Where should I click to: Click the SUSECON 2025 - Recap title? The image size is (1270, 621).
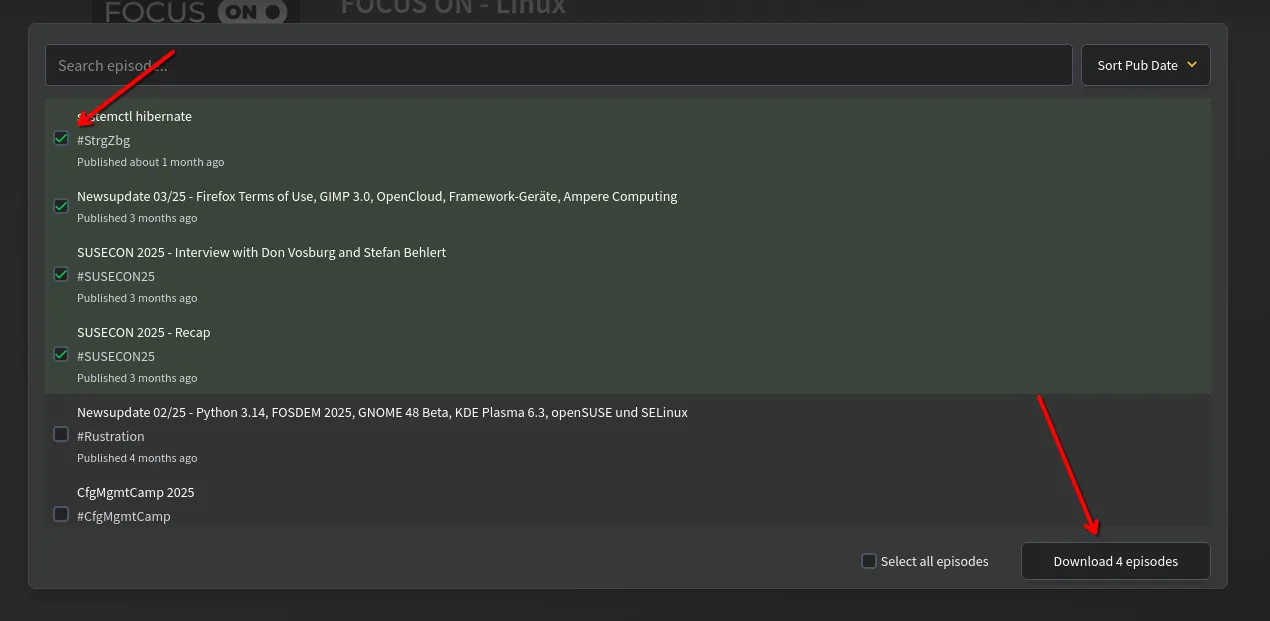(x=143, y=332)
